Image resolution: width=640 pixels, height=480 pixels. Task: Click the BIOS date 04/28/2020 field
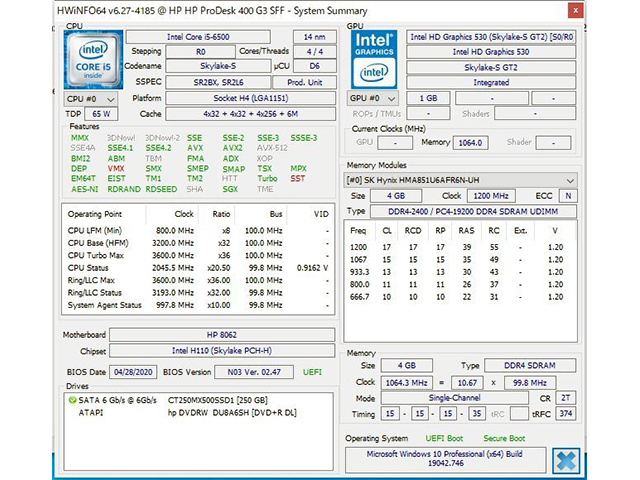(133, 372)
